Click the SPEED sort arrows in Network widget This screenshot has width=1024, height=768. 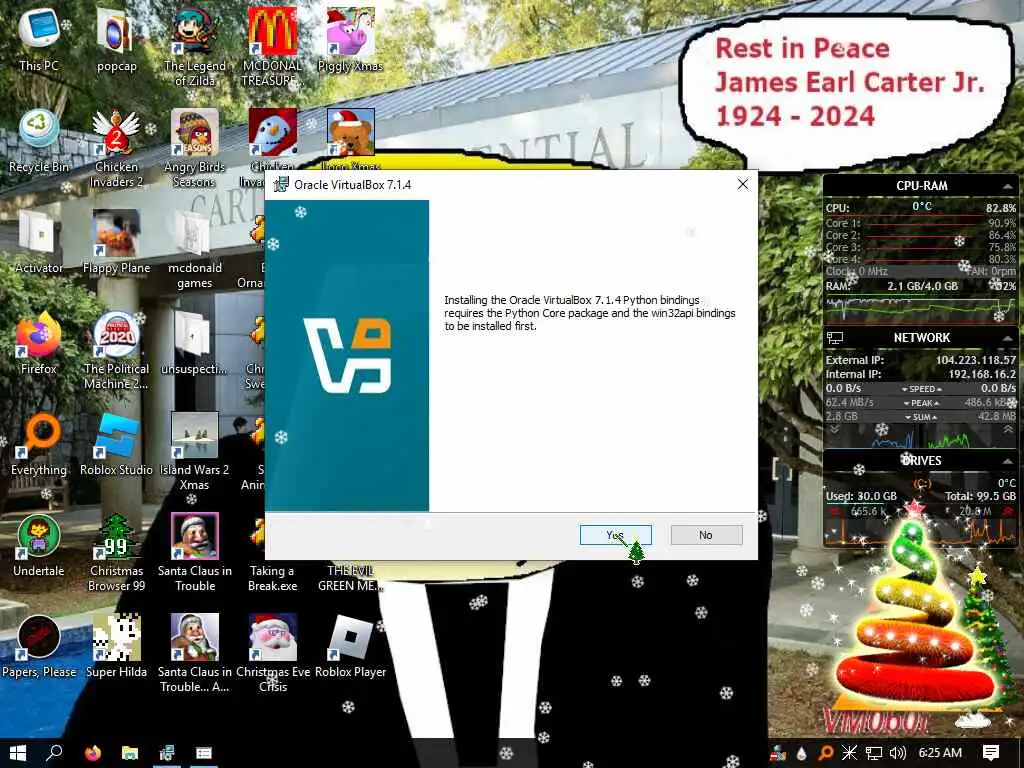[921, 389]
